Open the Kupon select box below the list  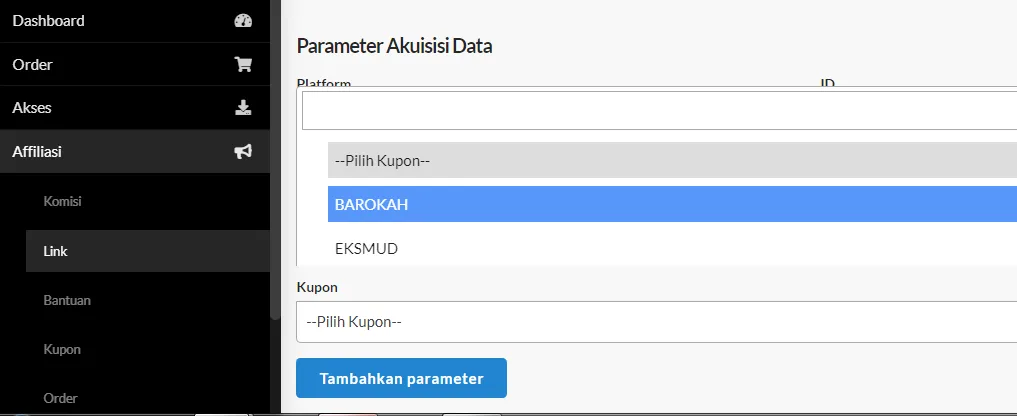656,322
